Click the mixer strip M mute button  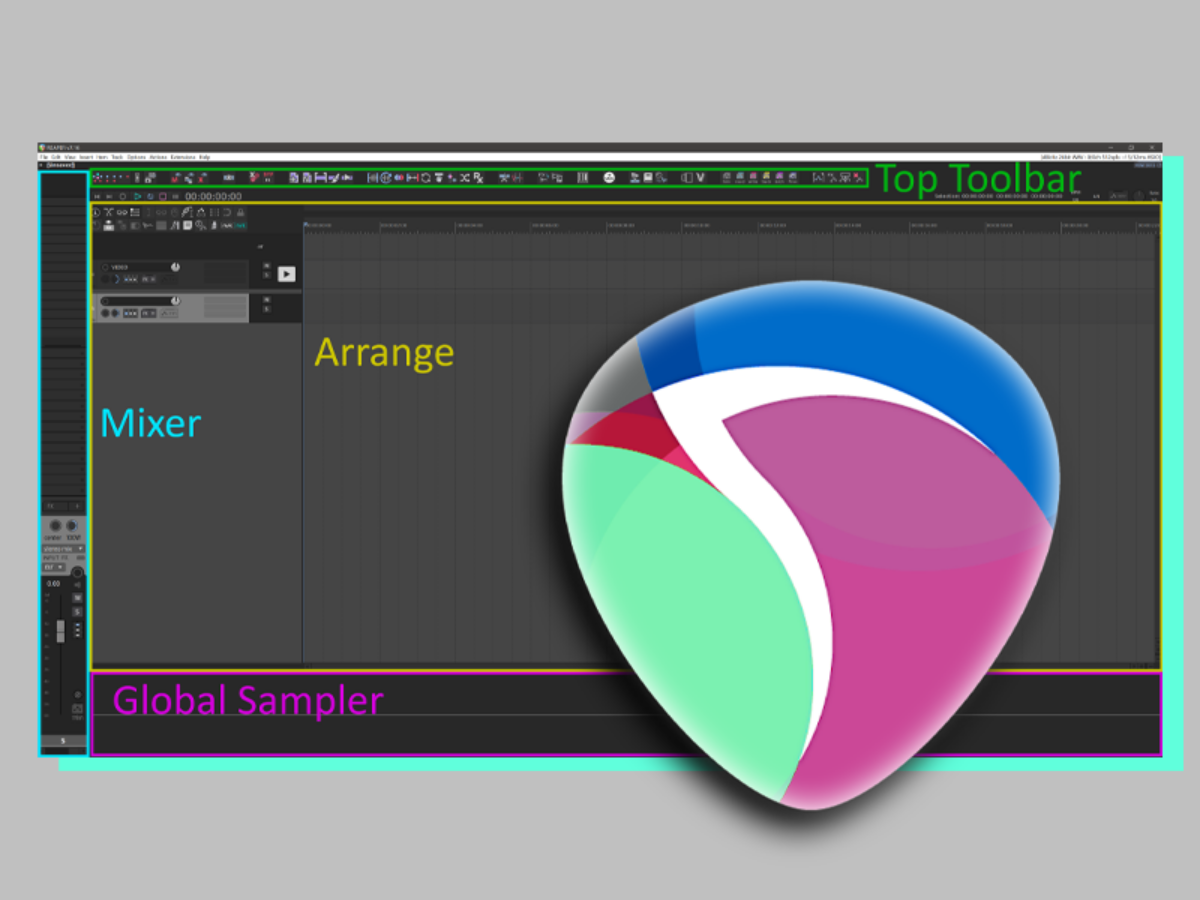tap(77, 597)
